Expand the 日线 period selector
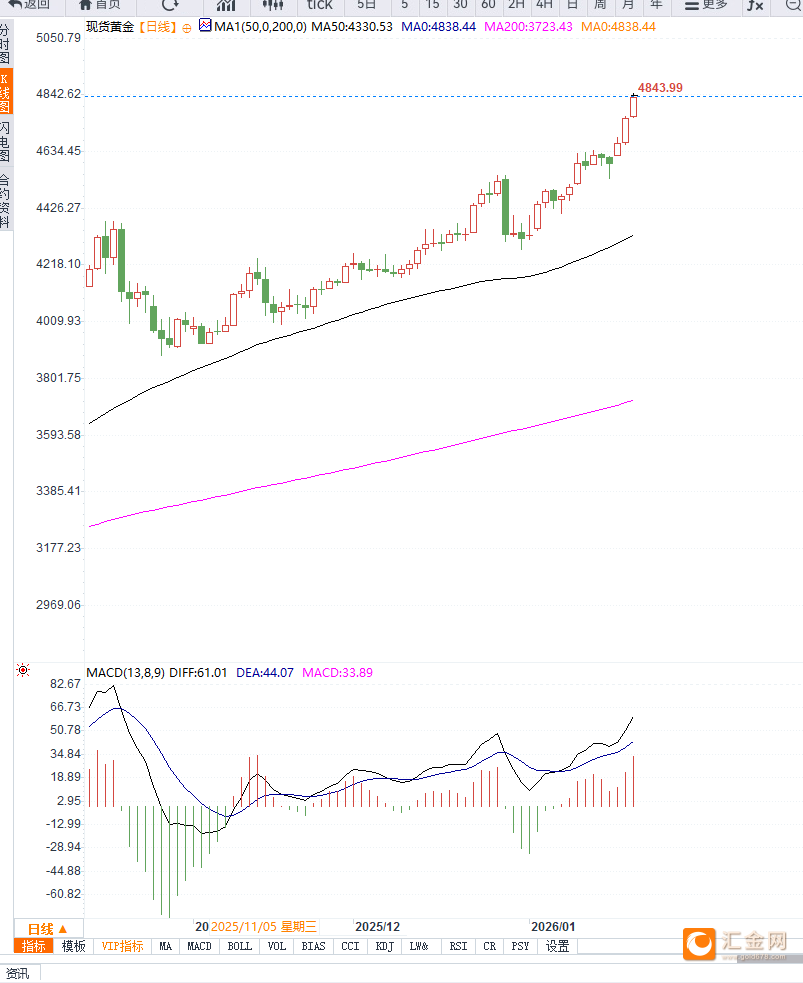The height and width of the screenshot is (983, 803). point(48,928)
